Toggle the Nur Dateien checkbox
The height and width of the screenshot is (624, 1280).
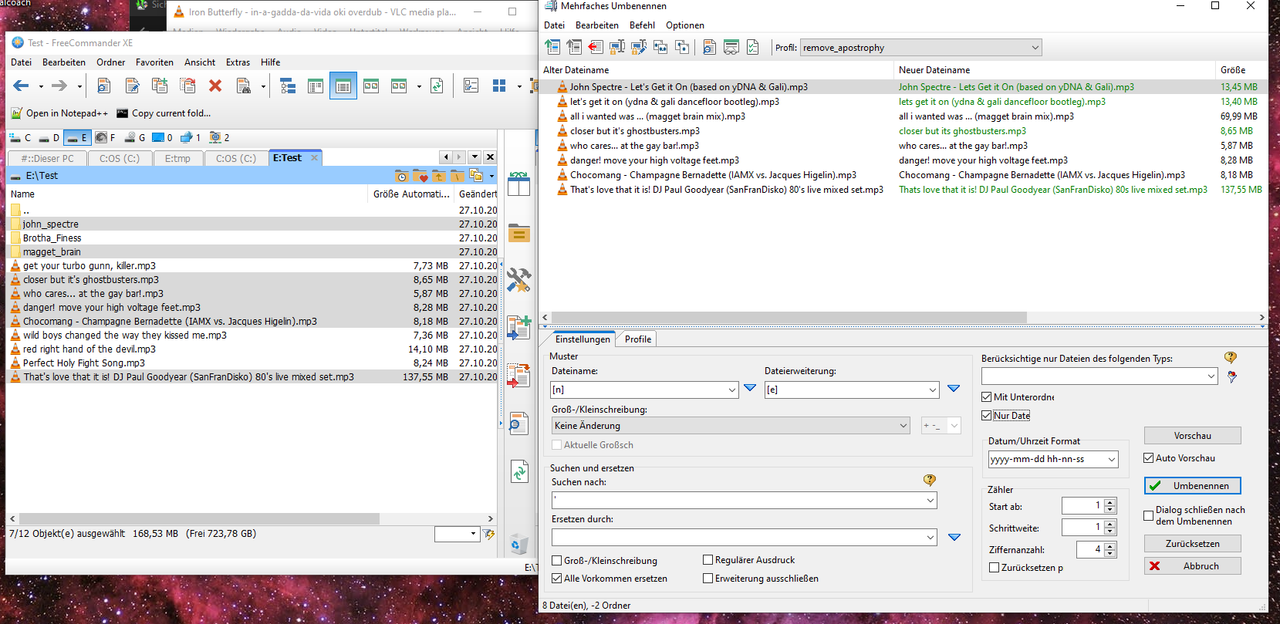tap(987, 415)
